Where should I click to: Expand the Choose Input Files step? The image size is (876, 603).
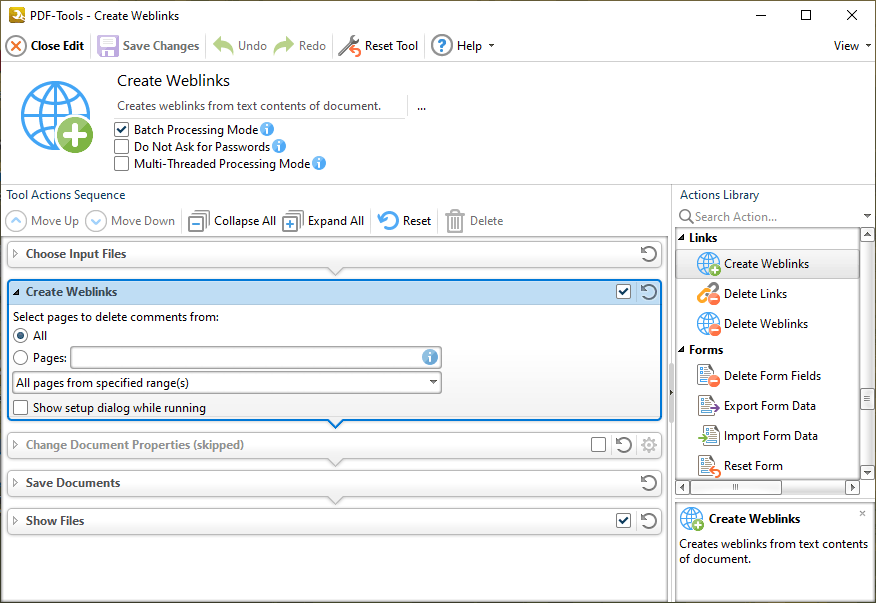[x=15, y=254]
